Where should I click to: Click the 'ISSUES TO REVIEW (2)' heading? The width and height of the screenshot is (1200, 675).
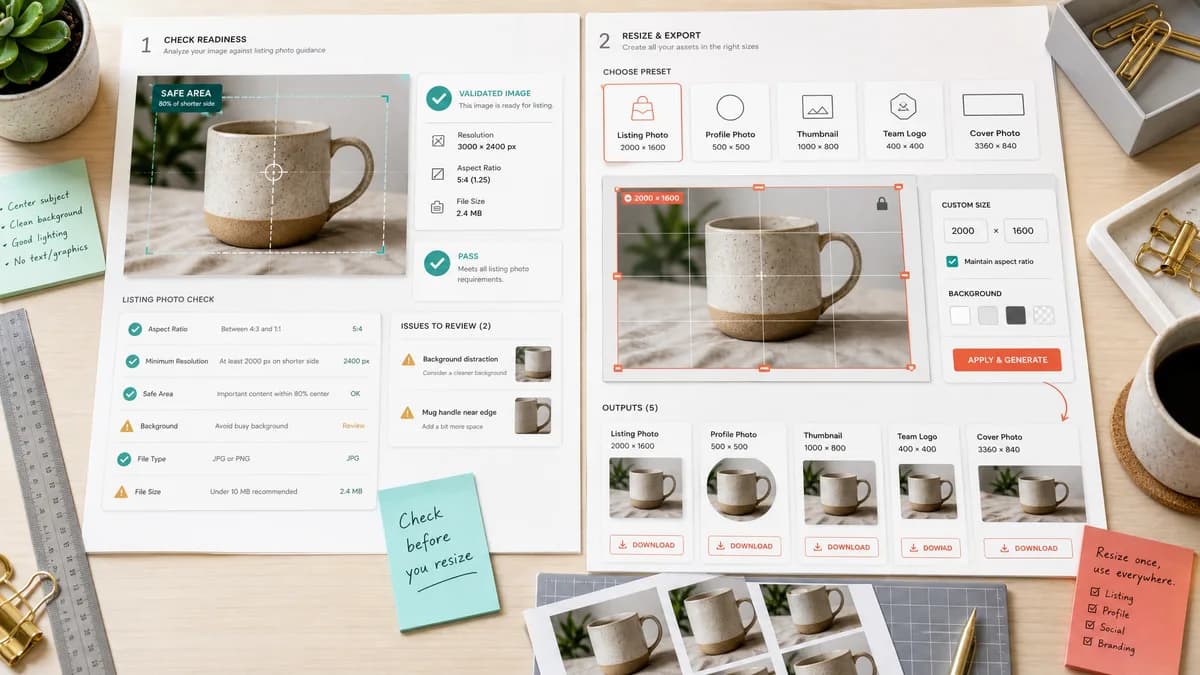[x=446, y=326]
